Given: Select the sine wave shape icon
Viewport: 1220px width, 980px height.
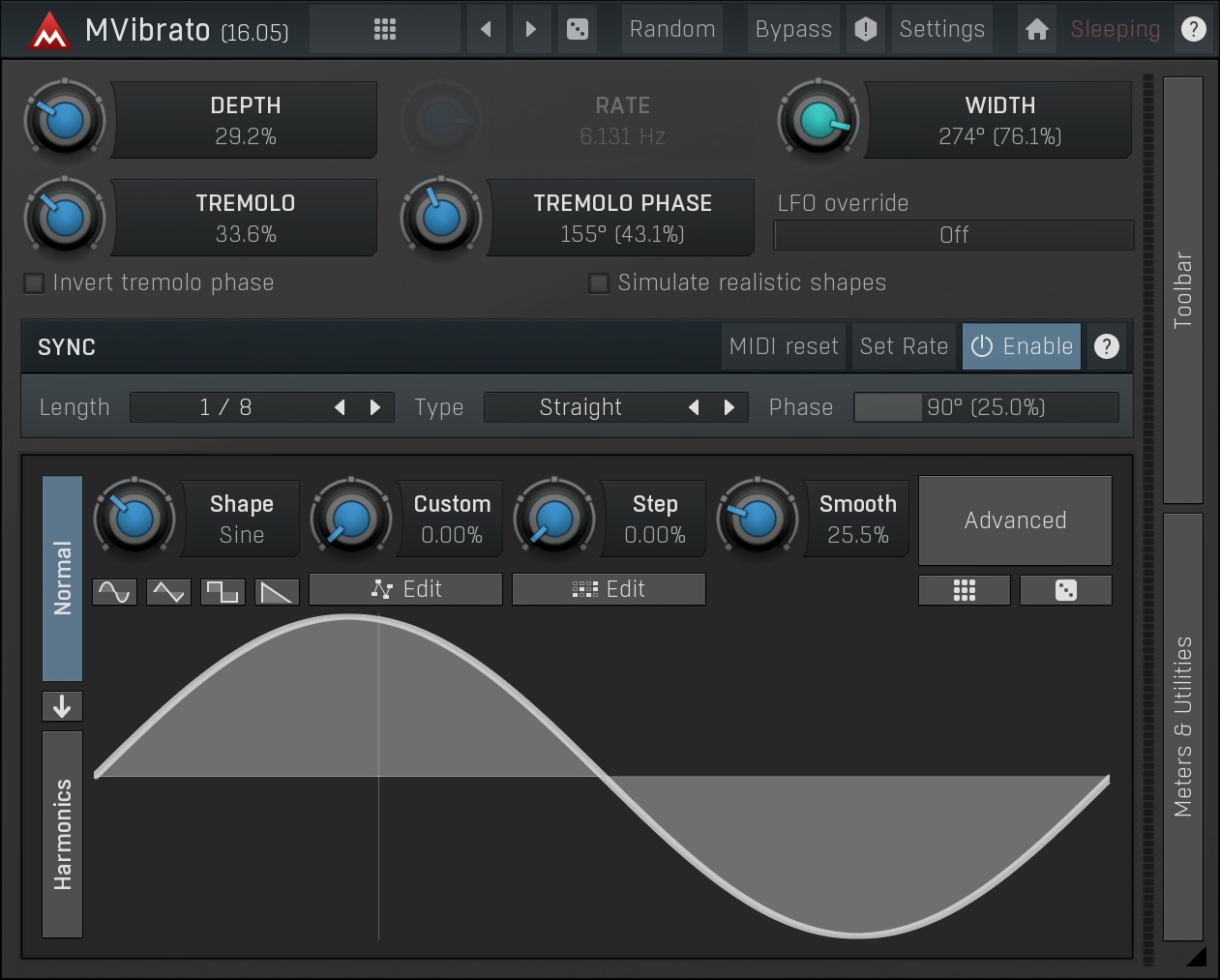Looking at the screenshot, I should tap(114, 591).
